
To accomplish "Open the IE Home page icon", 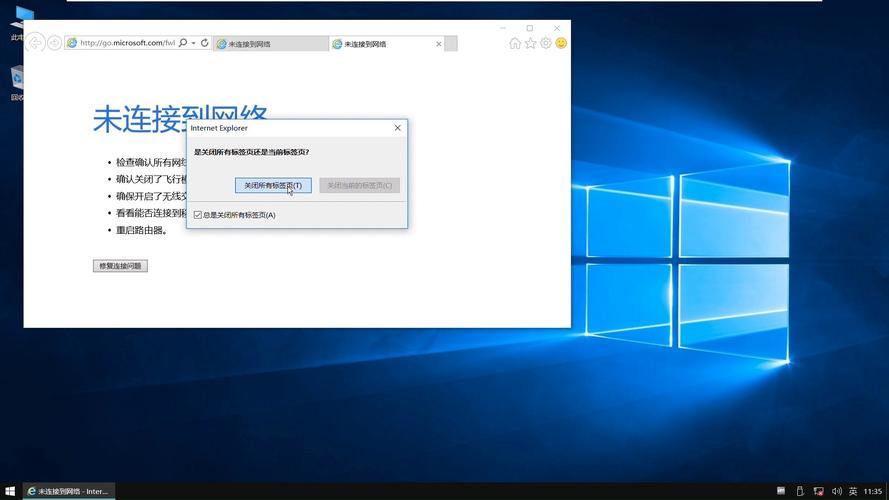I will coord(515,43).
